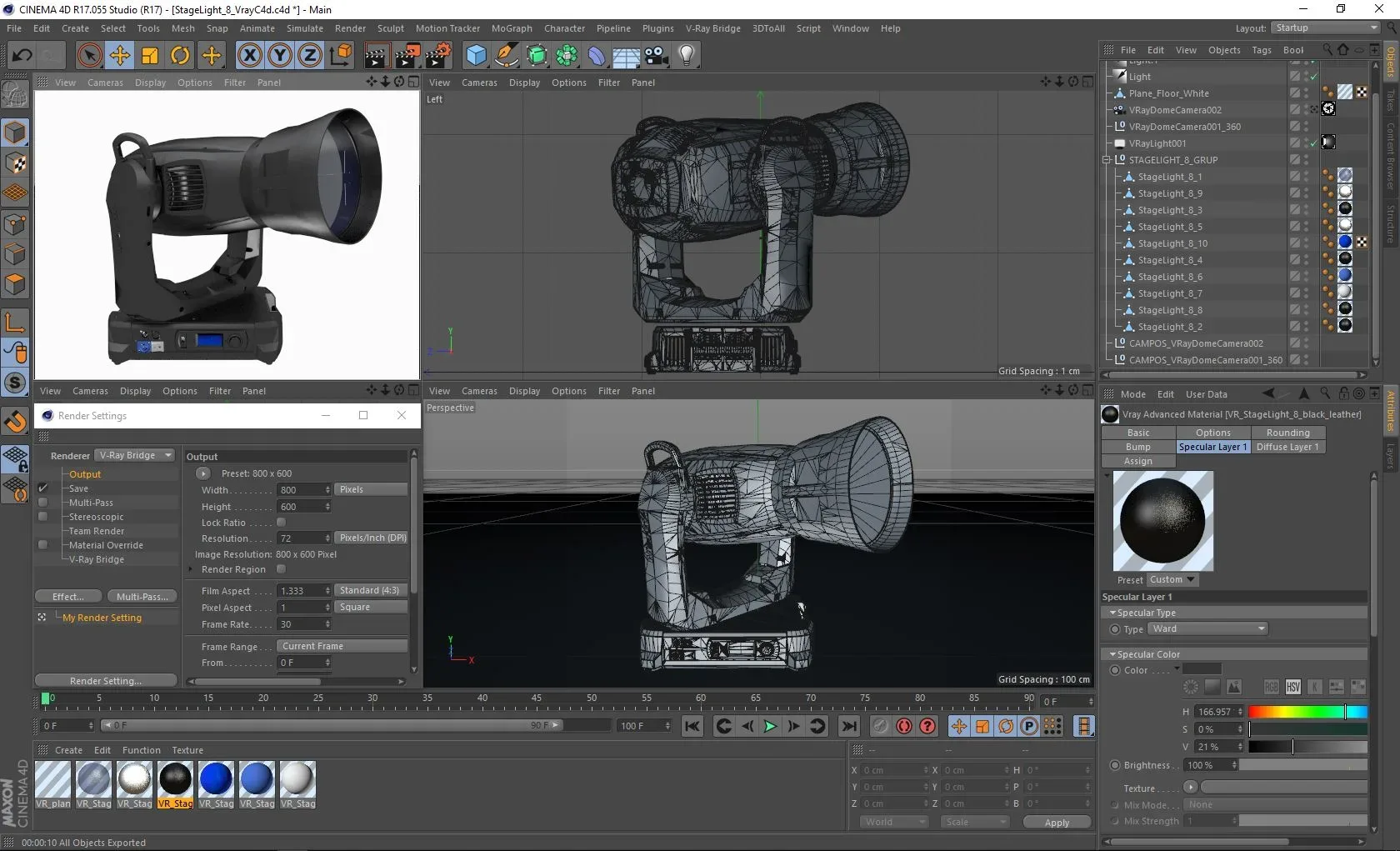
Task: Open the Renderer V-Ray Bridge dropdown
Action: coord(135,455)
